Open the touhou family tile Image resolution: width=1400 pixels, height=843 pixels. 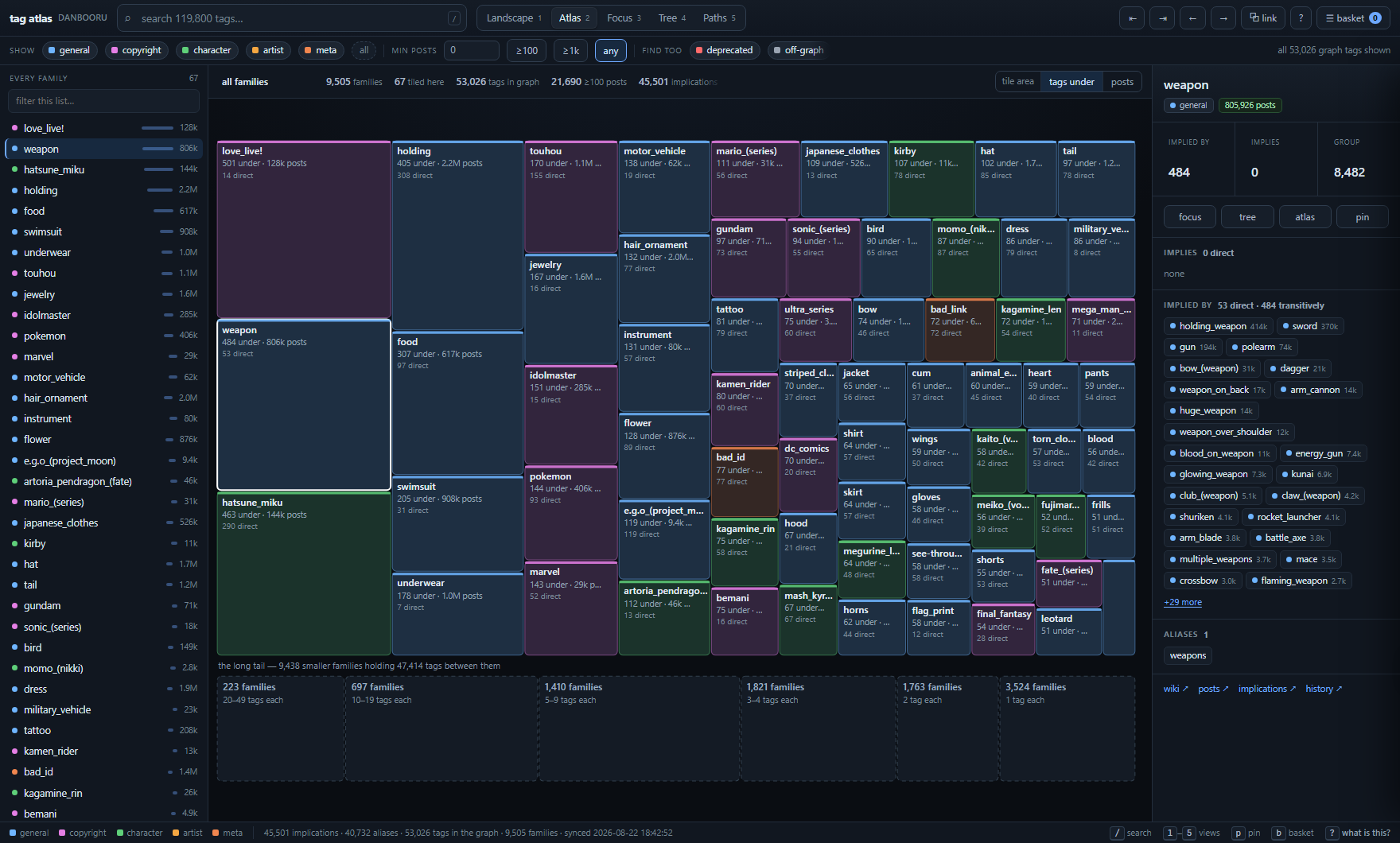[571, 197]
